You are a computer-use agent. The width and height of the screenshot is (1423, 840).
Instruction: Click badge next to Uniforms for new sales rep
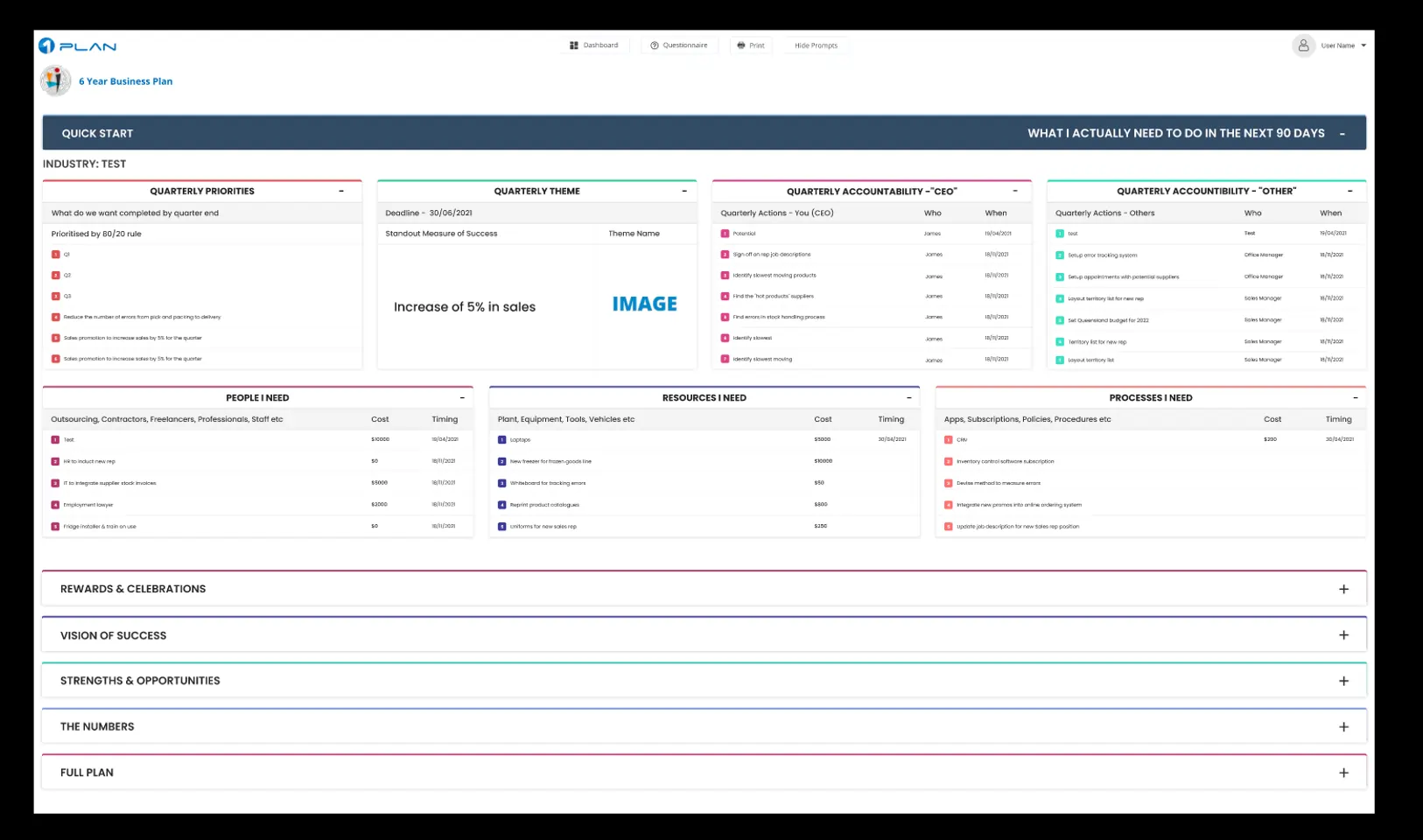[x=502, y=527]
